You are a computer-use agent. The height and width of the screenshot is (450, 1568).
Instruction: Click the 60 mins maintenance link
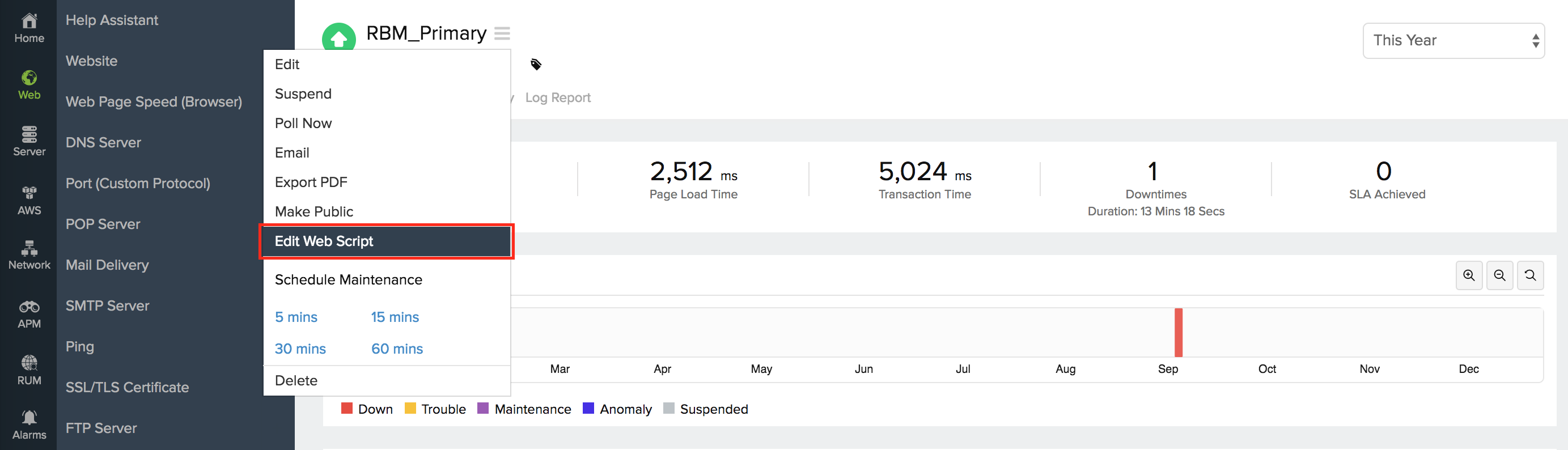[397, 349]
